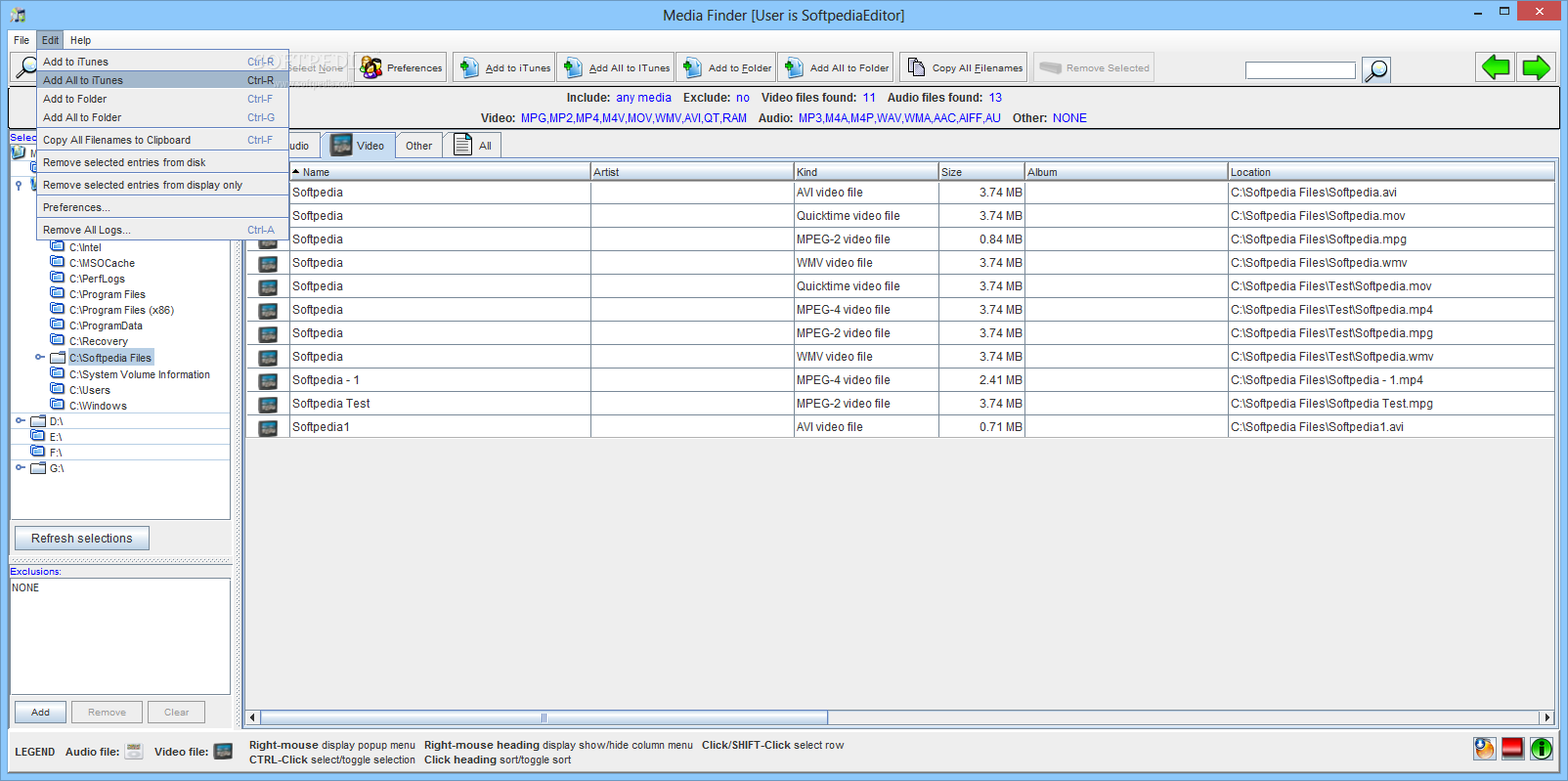
Task: Click the green left arrow button
Action: pos(1496,67)
